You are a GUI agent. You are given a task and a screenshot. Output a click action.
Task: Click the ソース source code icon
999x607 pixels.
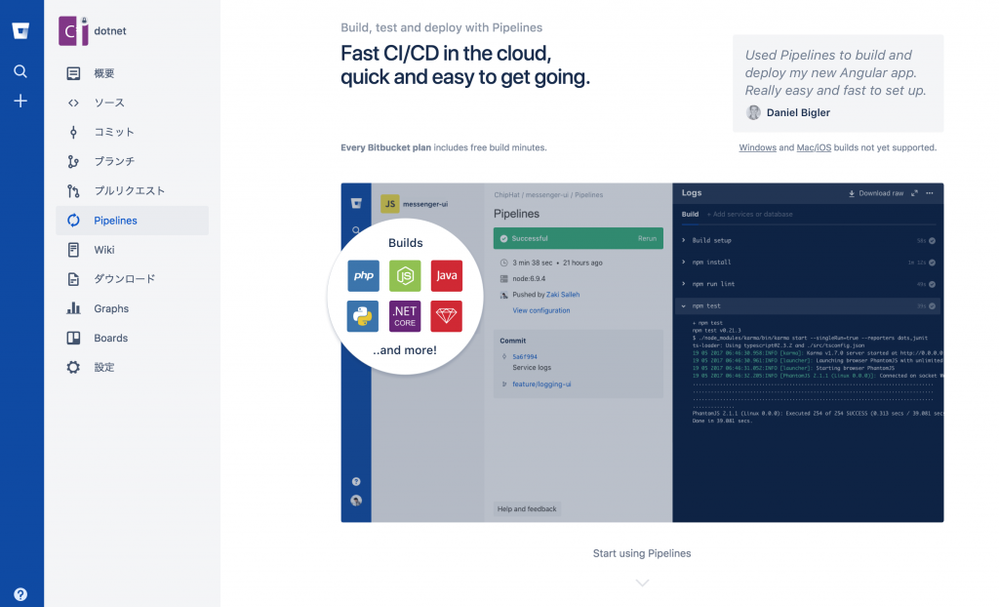[73, 103]
